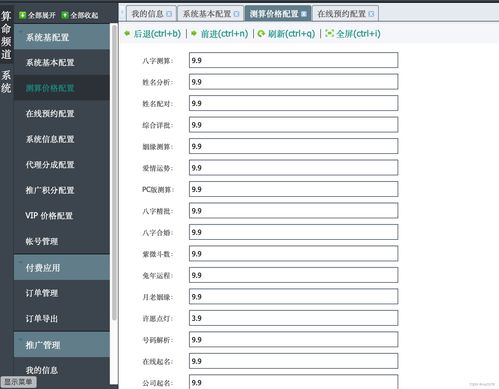Close the 系统基本配置 tab with its close icon
Screen dimensions: 499x389
pyautogui.click(x=237, y=14)
